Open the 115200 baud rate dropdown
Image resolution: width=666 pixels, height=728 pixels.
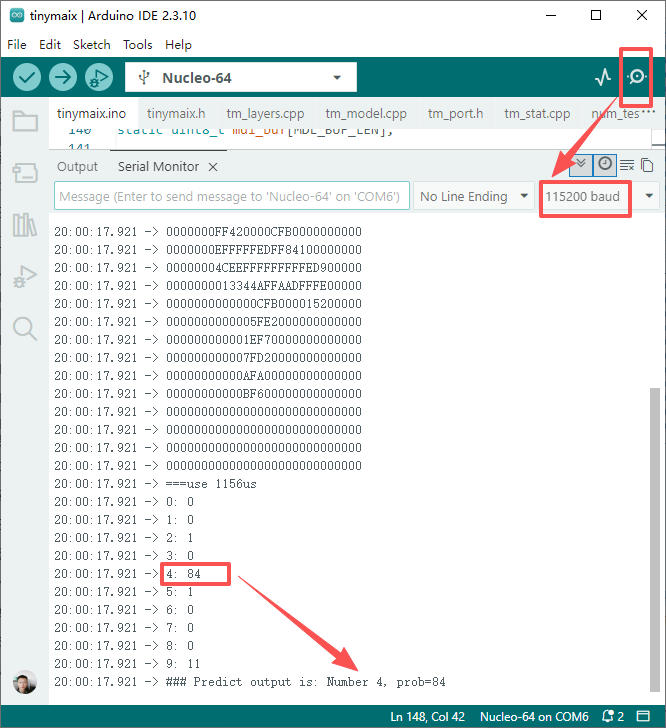coord(599,196)
